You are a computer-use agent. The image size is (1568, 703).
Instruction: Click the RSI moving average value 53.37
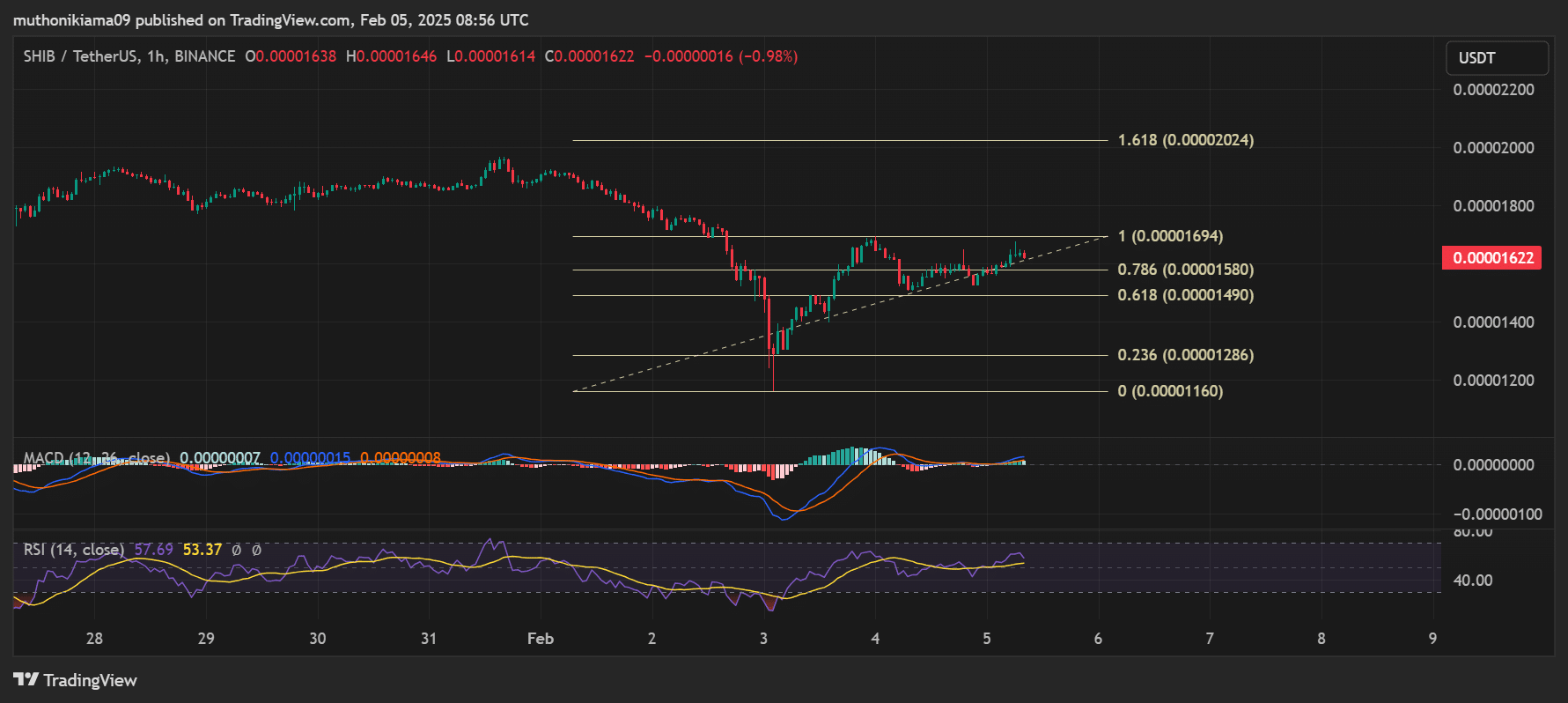(x=202, y=550)
